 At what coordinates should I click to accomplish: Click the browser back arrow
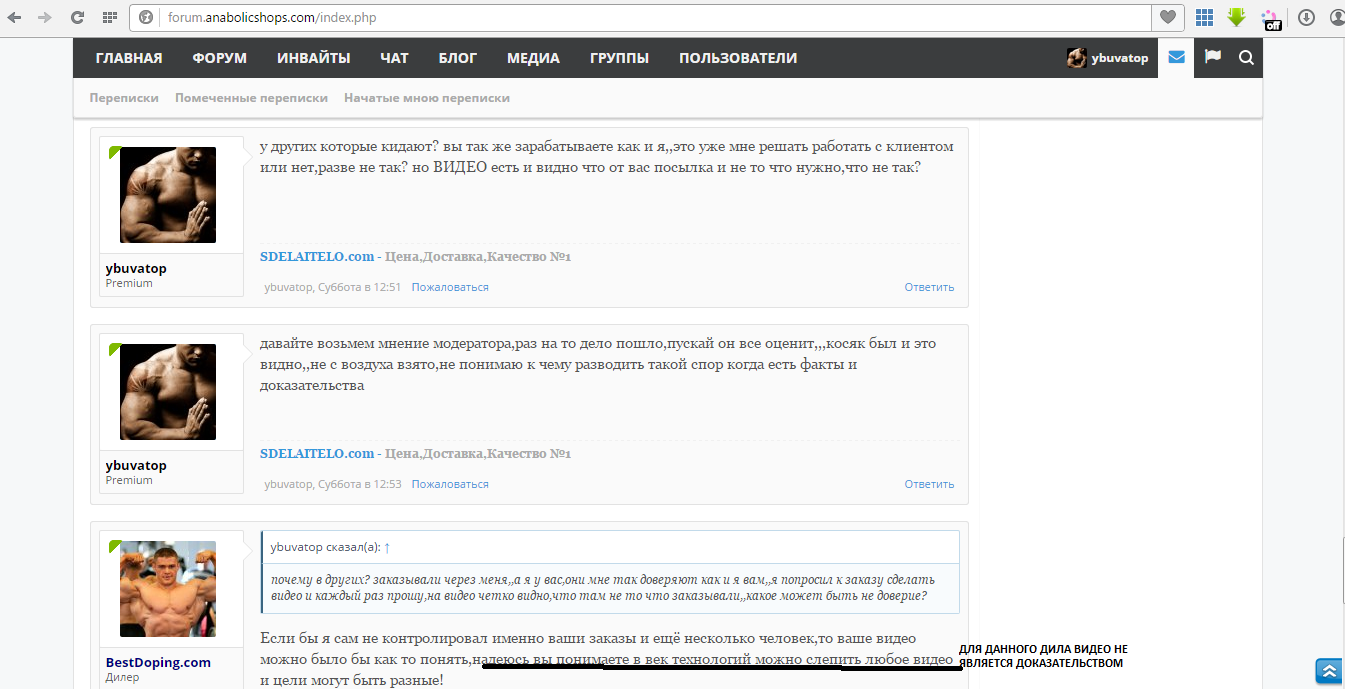[x=15, y=17]
